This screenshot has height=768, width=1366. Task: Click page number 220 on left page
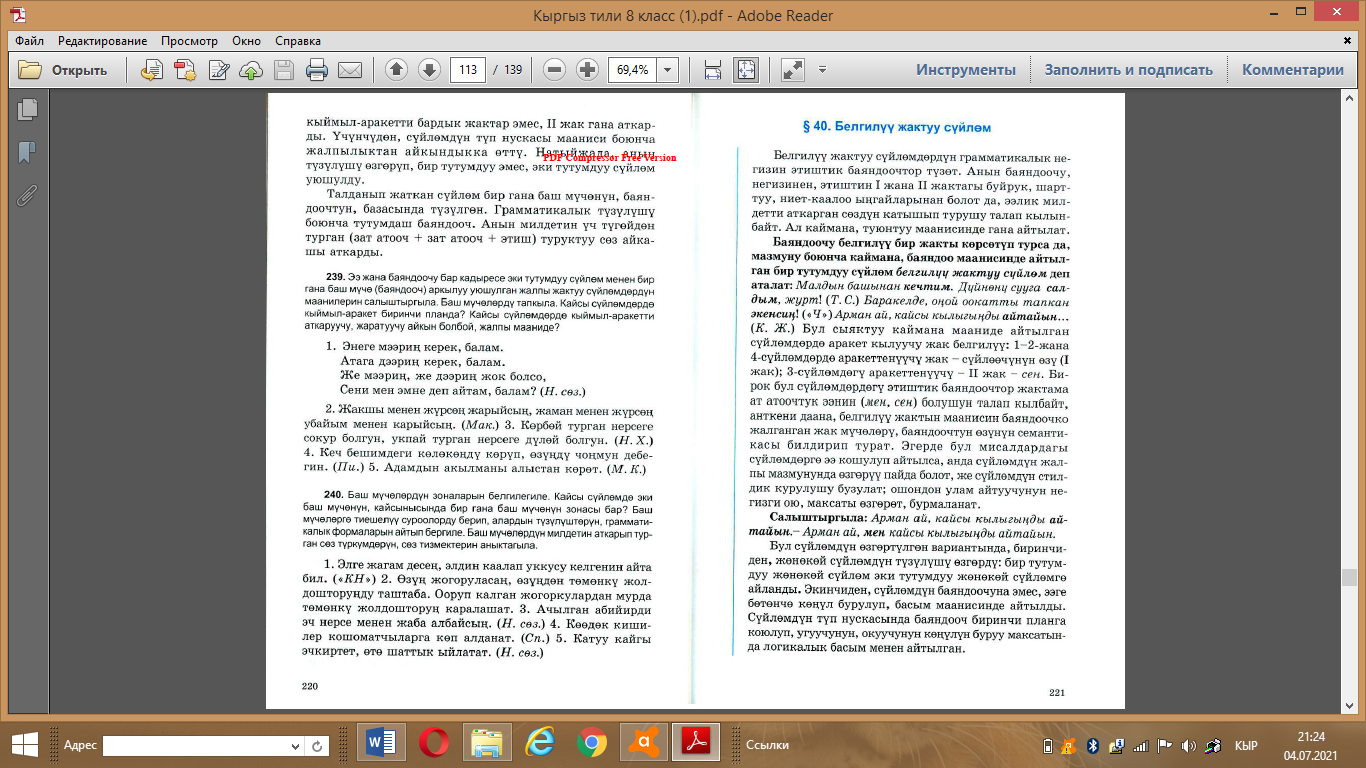click(x=310, y=686)
